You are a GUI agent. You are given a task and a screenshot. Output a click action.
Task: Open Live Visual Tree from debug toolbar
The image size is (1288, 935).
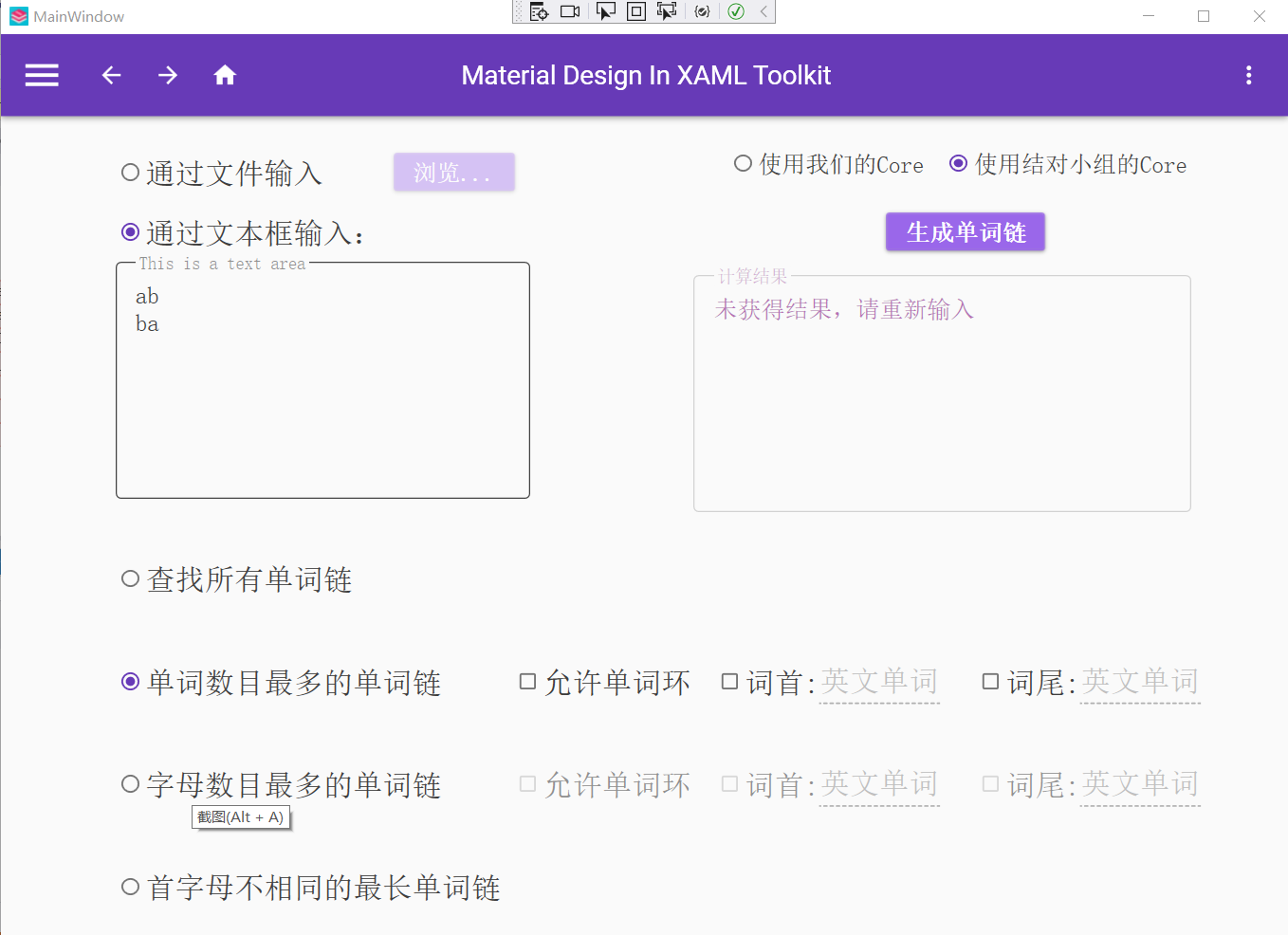[539, 11]
